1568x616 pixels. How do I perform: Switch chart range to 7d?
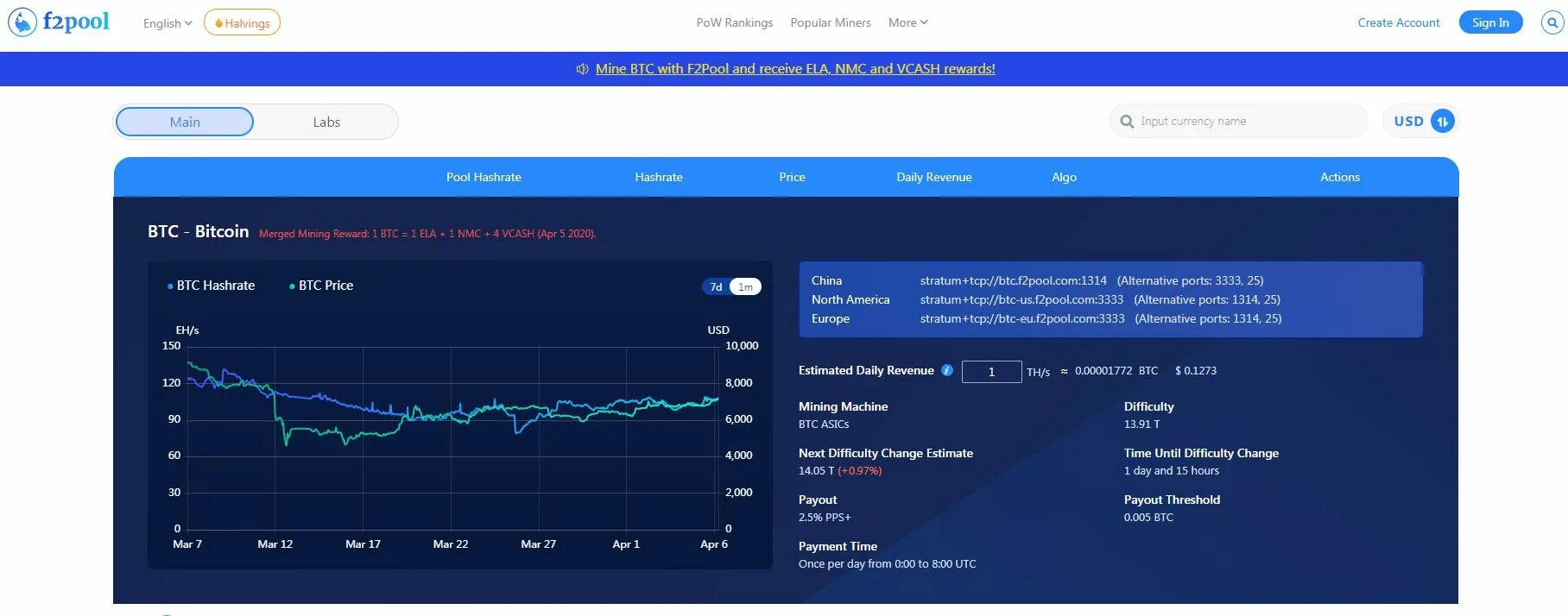pyautogui.click(x=716, y=287)
